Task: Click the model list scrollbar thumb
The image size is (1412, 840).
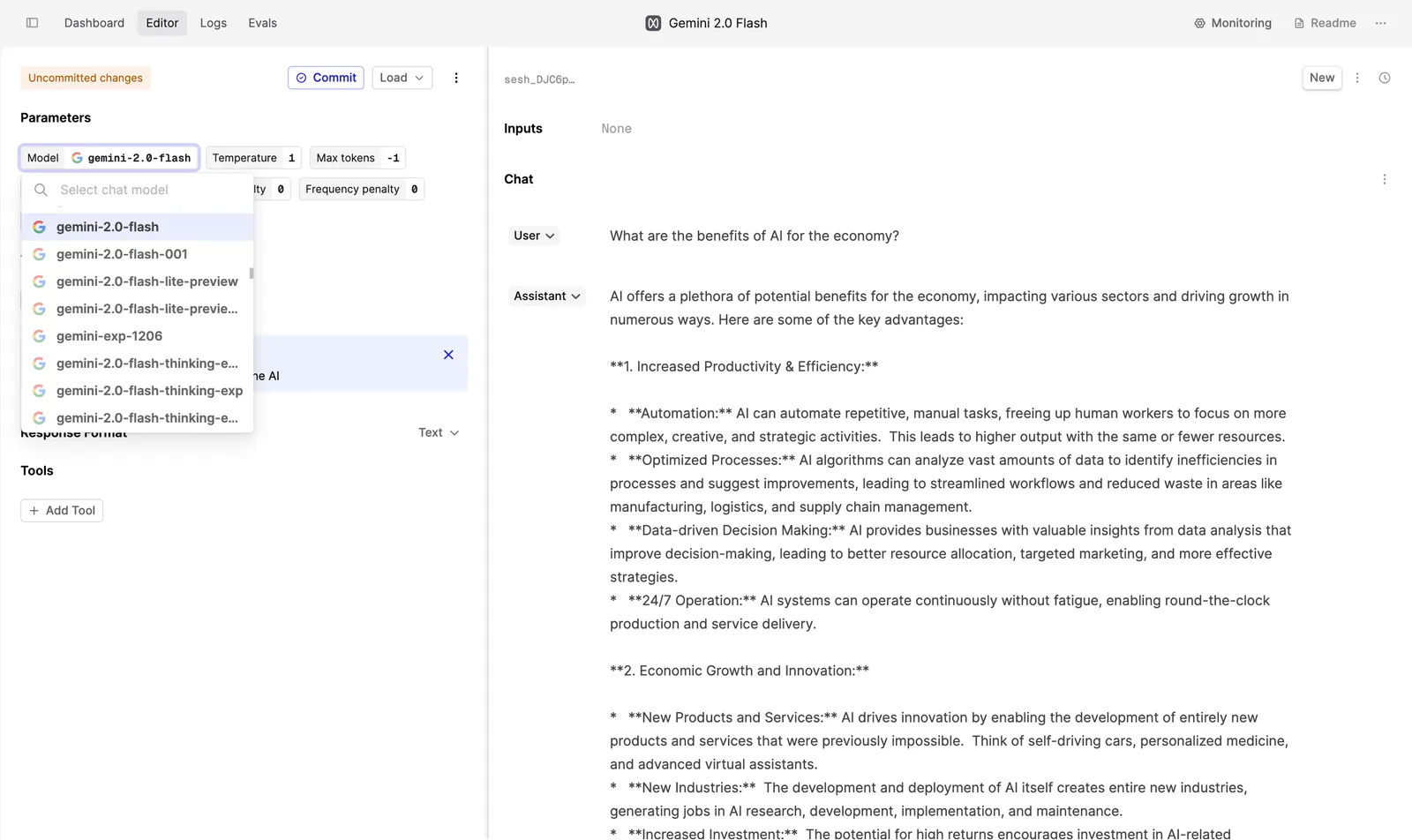Action: click(x=252, y=274)
